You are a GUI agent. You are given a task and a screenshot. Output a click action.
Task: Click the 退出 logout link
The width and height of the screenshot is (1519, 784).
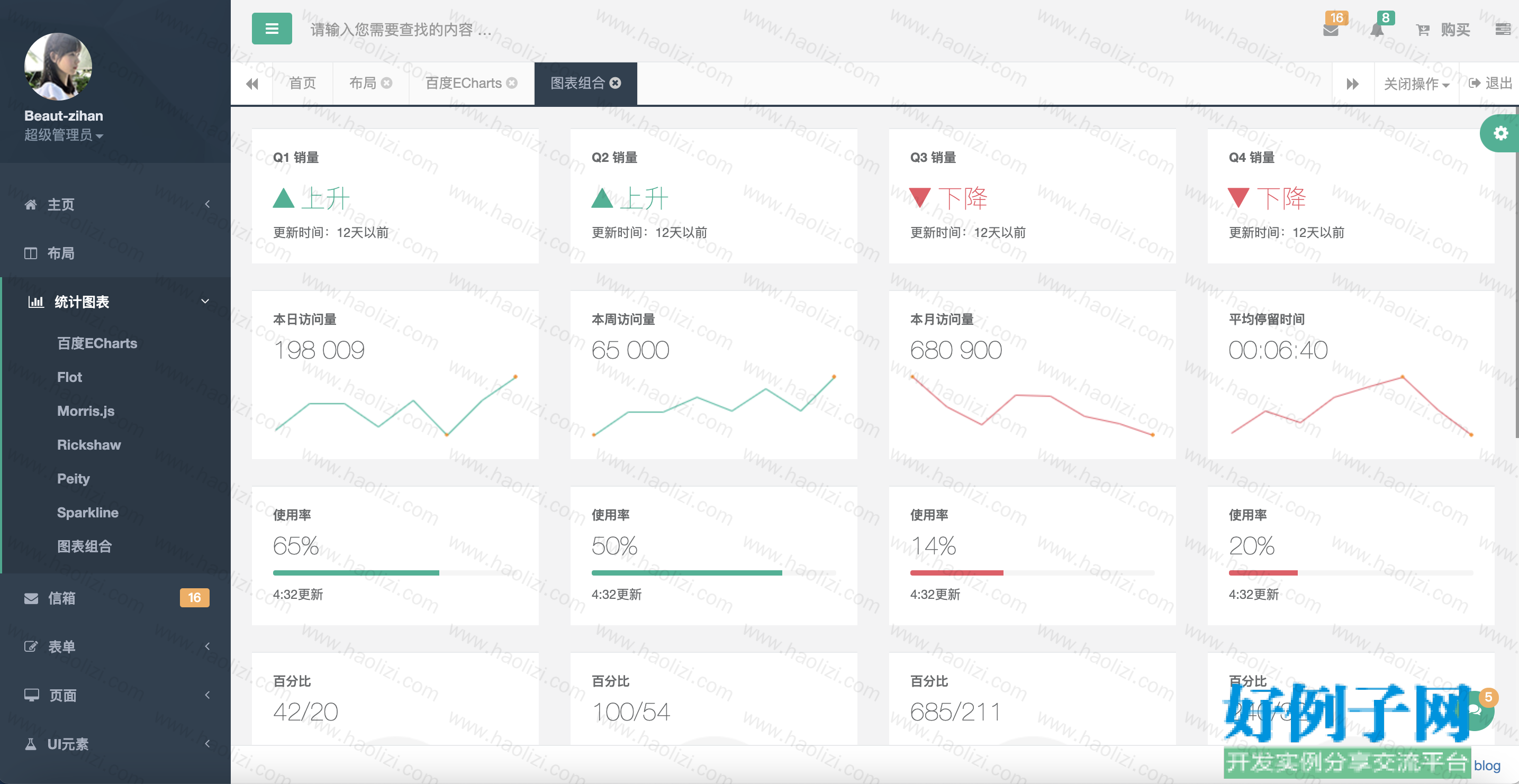pyautogui.click(x=1491, y=83)
